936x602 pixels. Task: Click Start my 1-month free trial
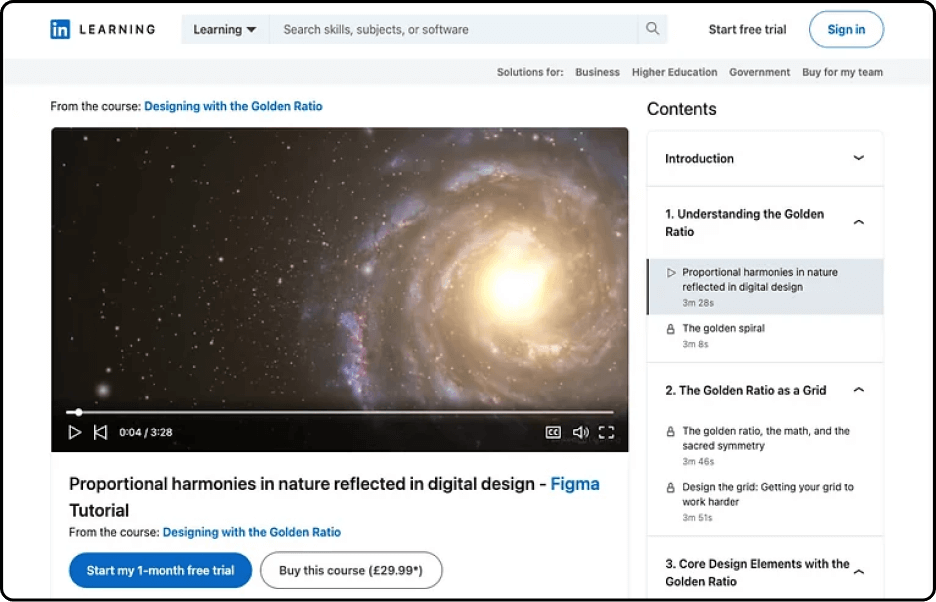pyautogui.click(x=161, y=570)
